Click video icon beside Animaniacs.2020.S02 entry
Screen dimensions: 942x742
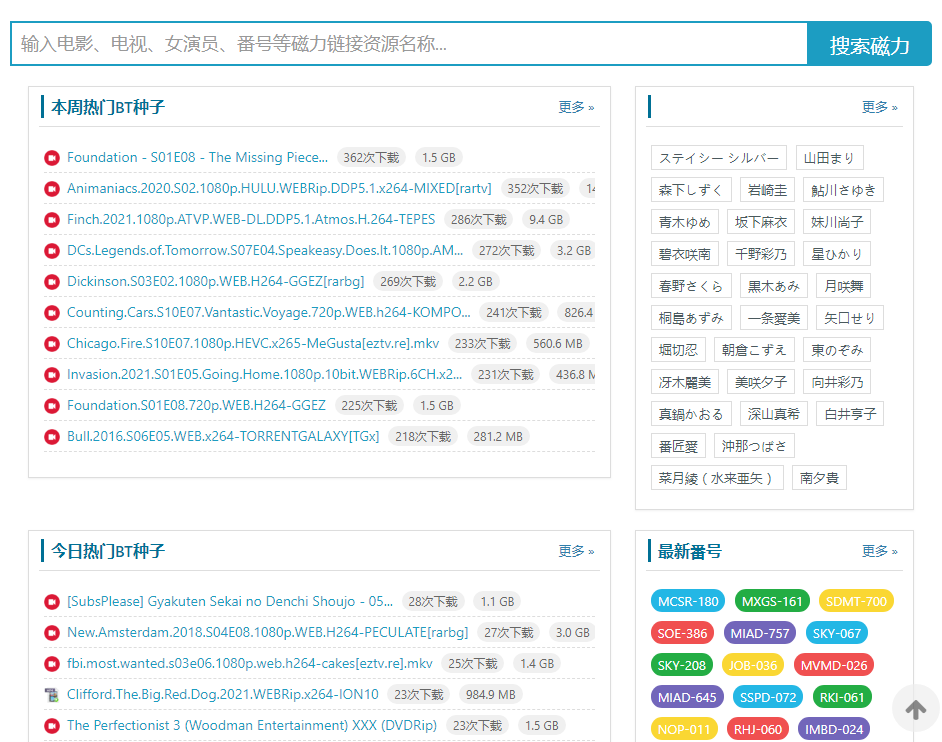click(x=52, y=189)
